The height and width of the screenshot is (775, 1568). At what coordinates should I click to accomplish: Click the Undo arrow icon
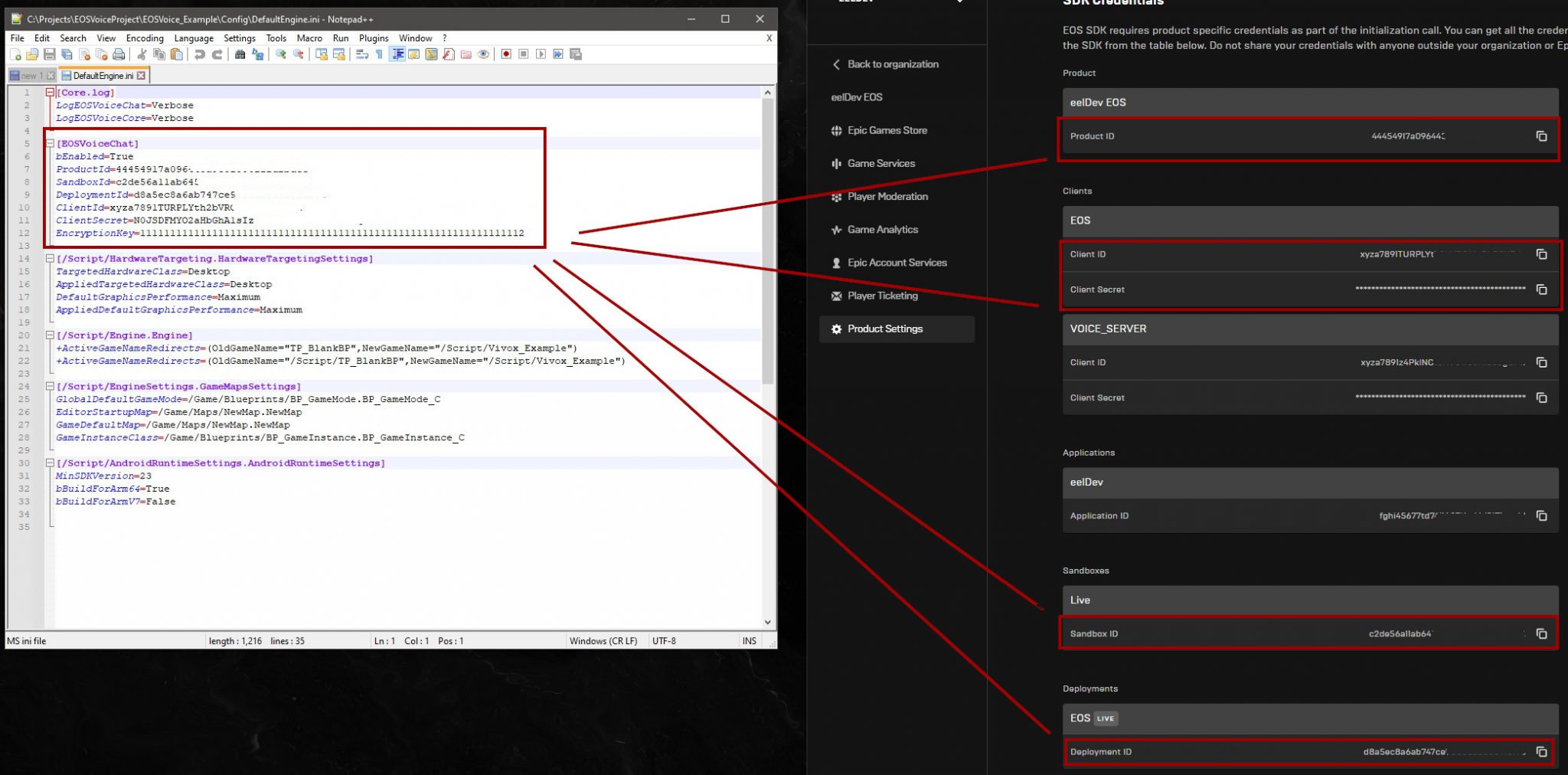[x=199, y=54]
